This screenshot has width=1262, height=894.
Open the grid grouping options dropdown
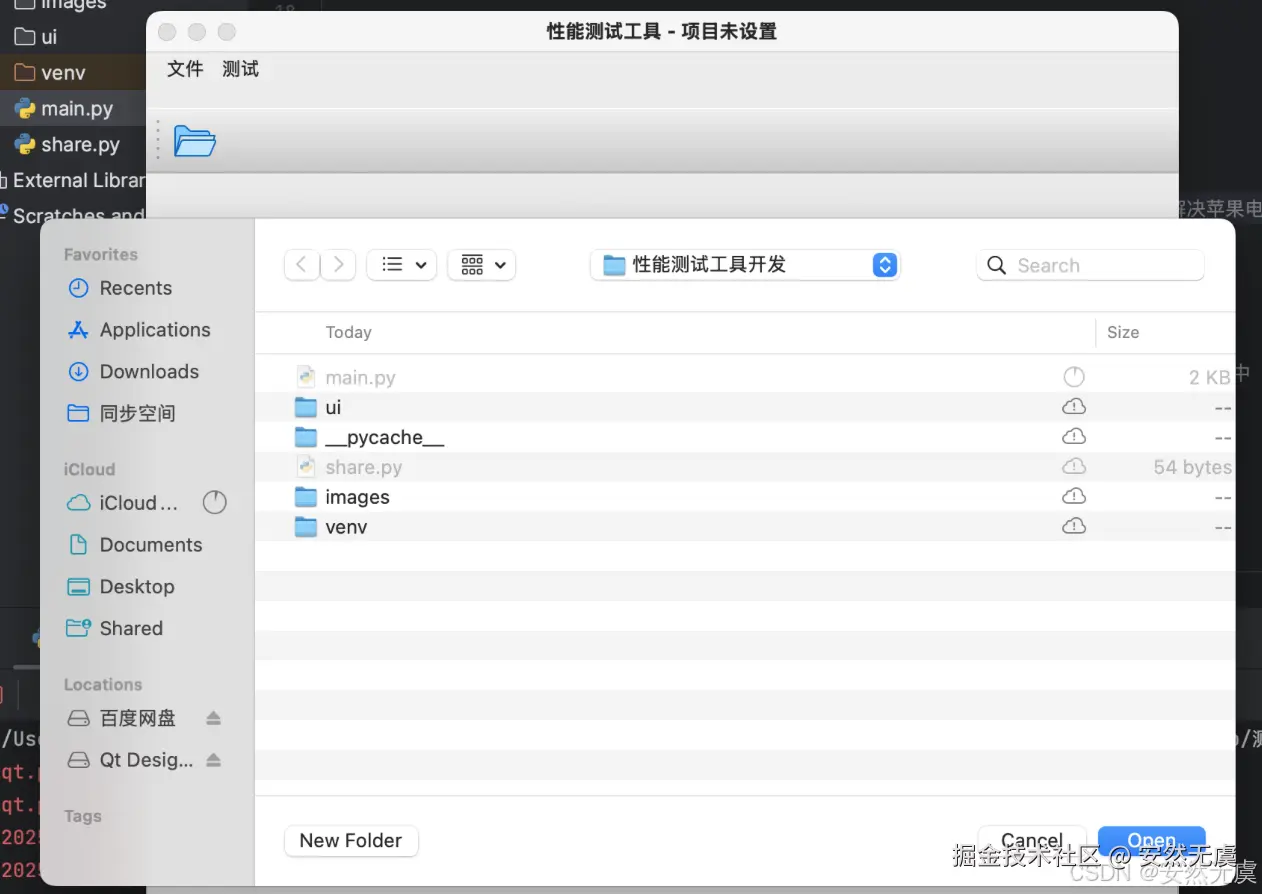482,265
